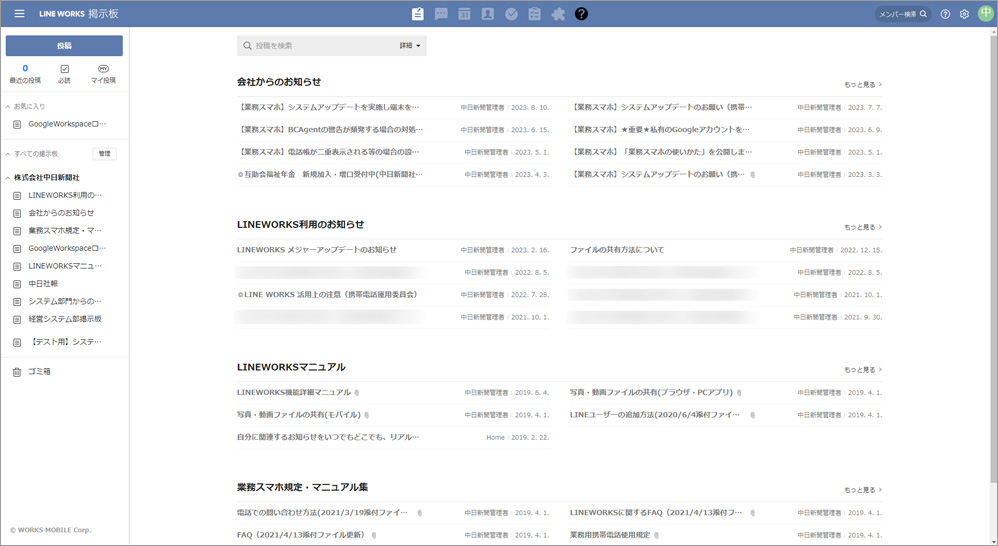This screenshot has width=998, height=546.
Task: Open 中日社報 board in sidebar
Action: 43,284
